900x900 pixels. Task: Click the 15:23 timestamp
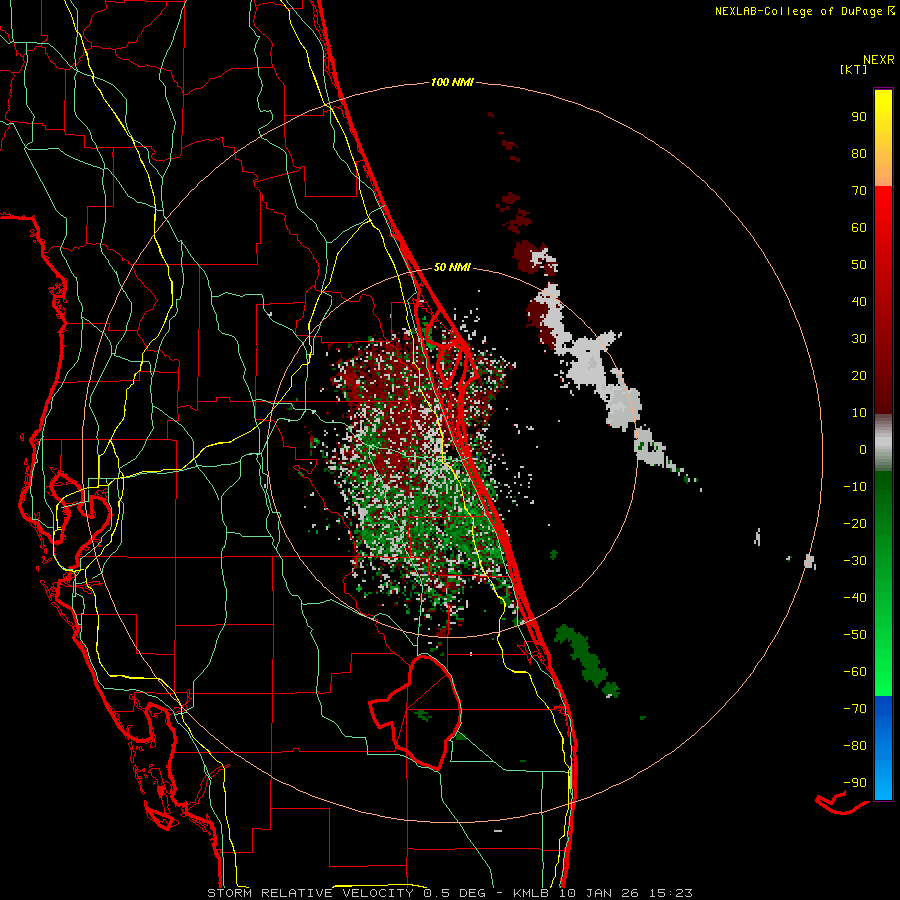671,893
